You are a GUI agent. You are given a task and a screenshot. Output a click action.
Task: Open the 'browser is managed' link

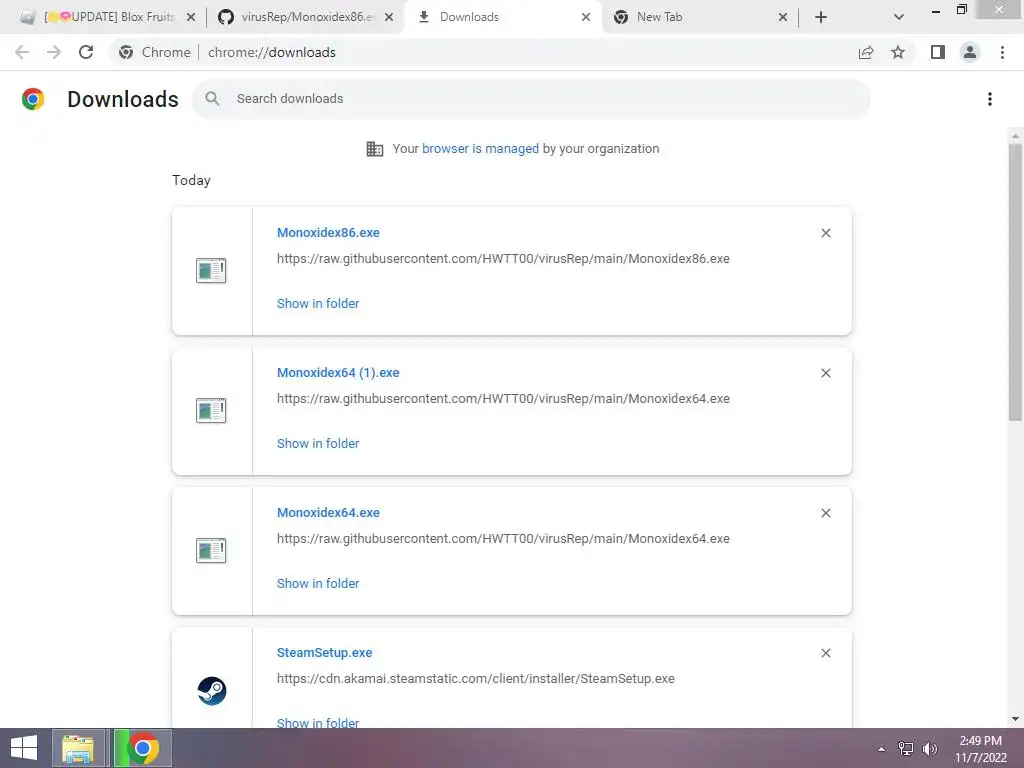coord(480,148)
